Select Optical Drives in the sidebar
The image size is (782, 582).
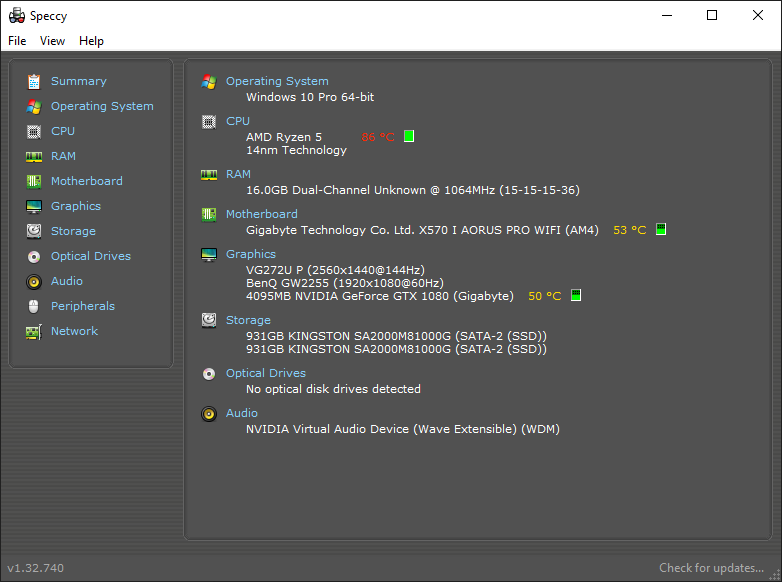click(91, 256)
